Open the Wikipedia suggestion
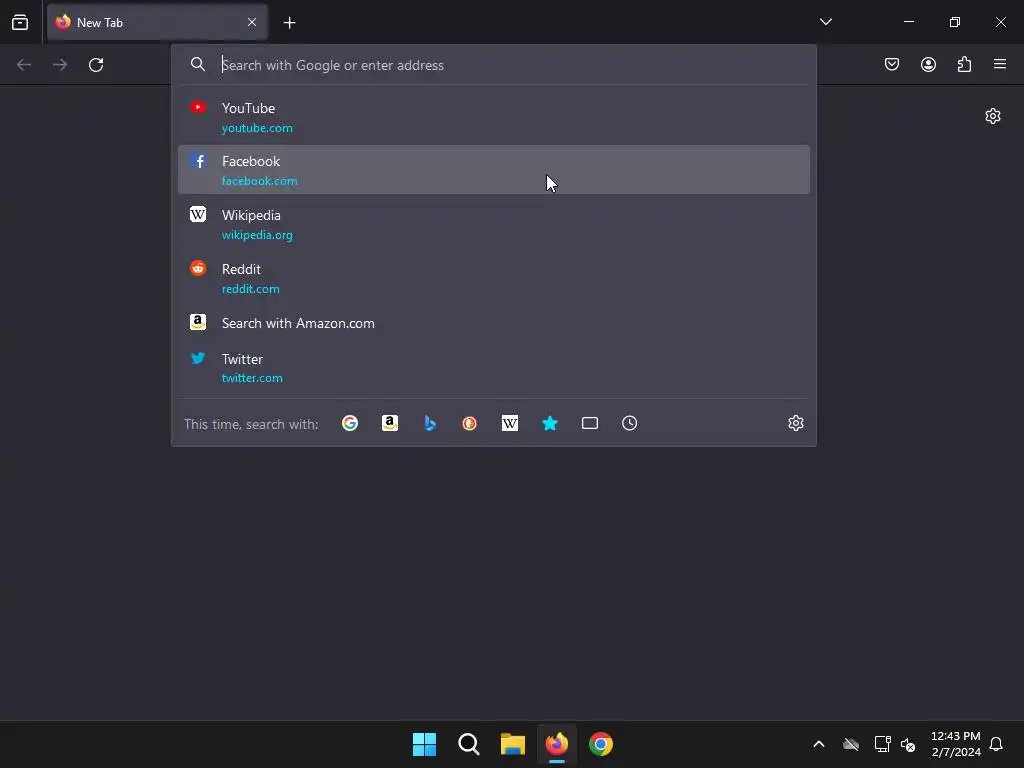 point(494,224)
